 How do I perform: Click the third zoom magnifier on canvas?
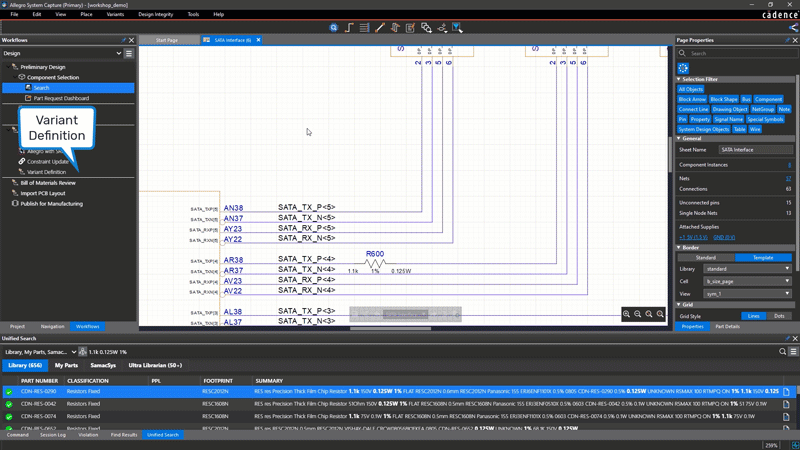649,314
